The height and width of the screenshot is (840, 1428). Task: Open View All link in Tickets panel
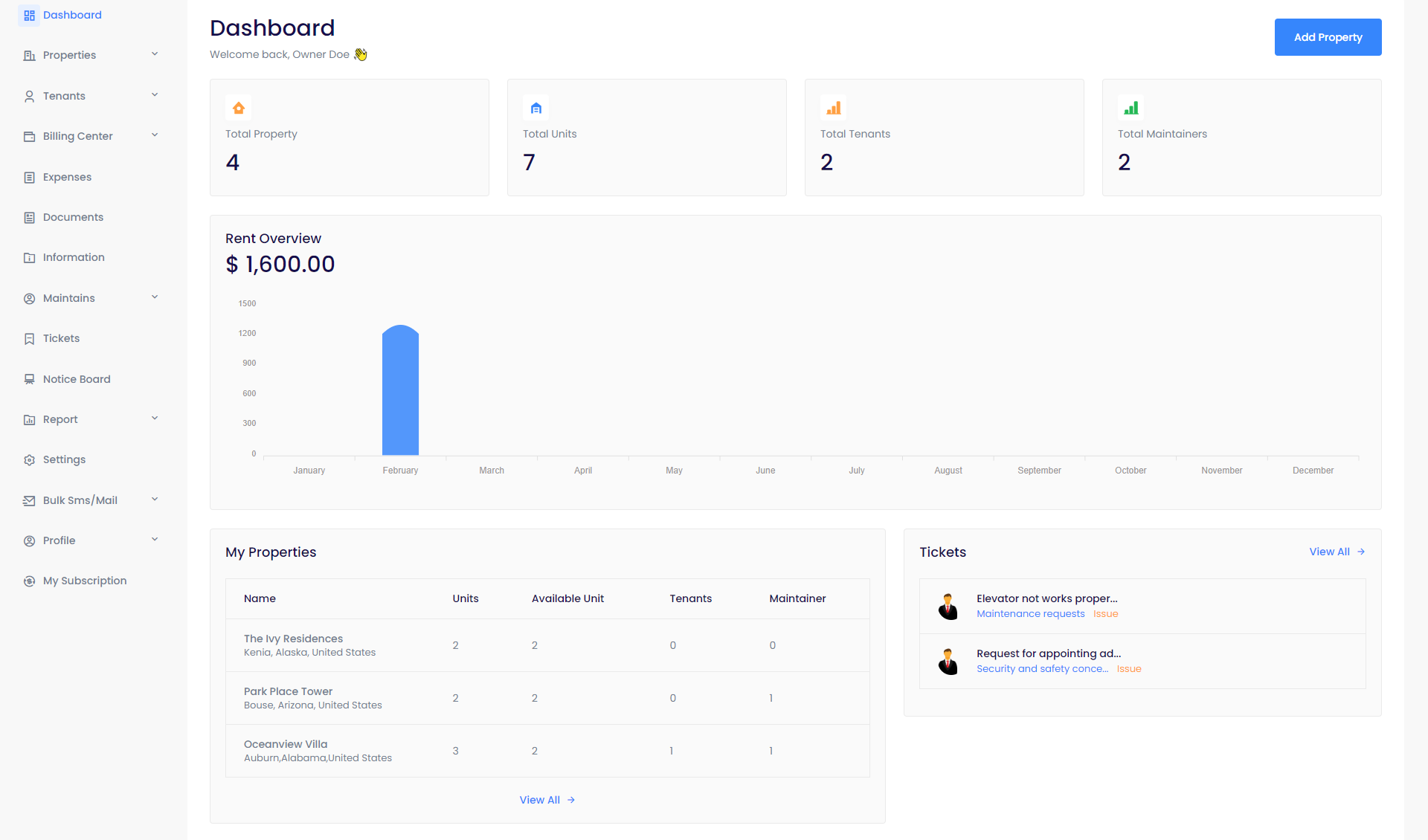(x=1337, y=552)
